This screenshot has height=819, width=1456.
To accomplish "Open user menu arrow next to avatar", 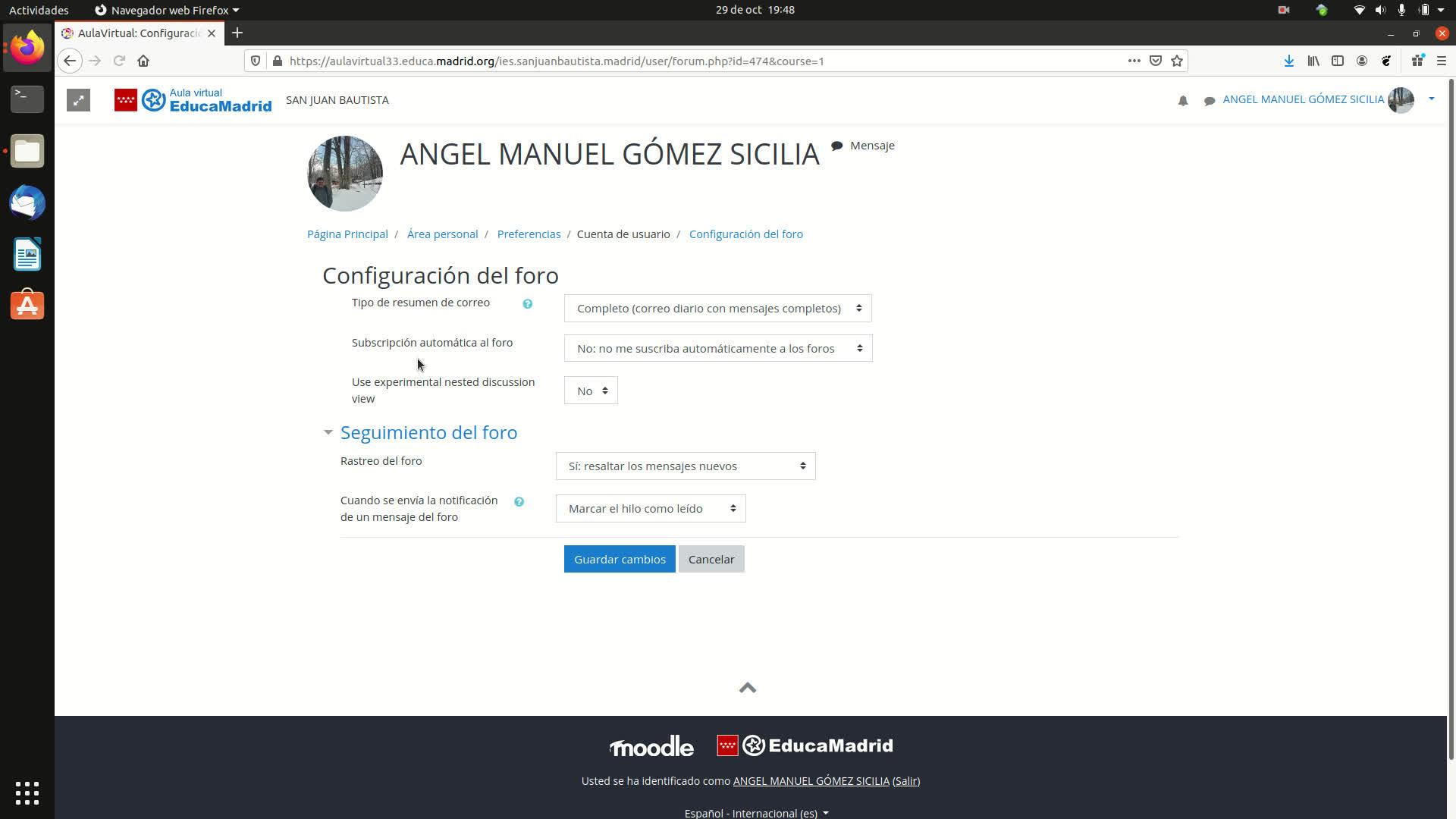I will [x=1431, y=99].
